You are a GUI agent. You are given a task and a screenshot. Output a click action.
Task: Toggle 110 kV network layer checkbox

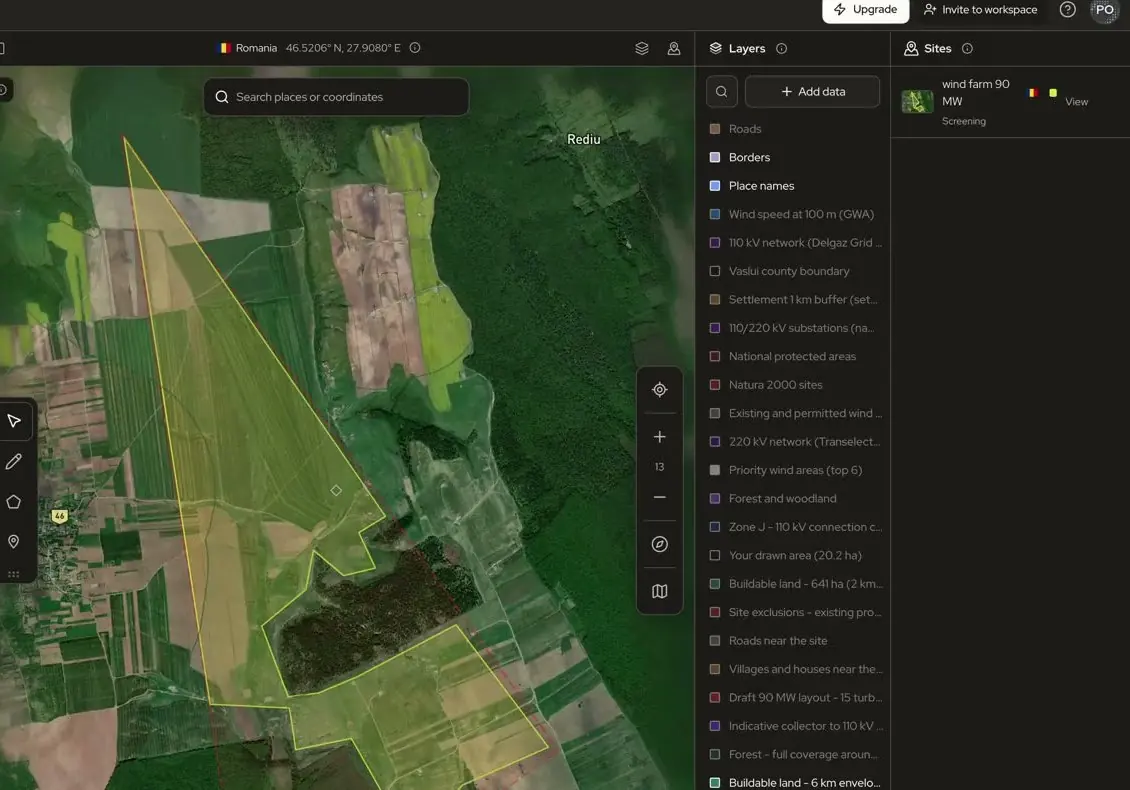pos(715,243)
